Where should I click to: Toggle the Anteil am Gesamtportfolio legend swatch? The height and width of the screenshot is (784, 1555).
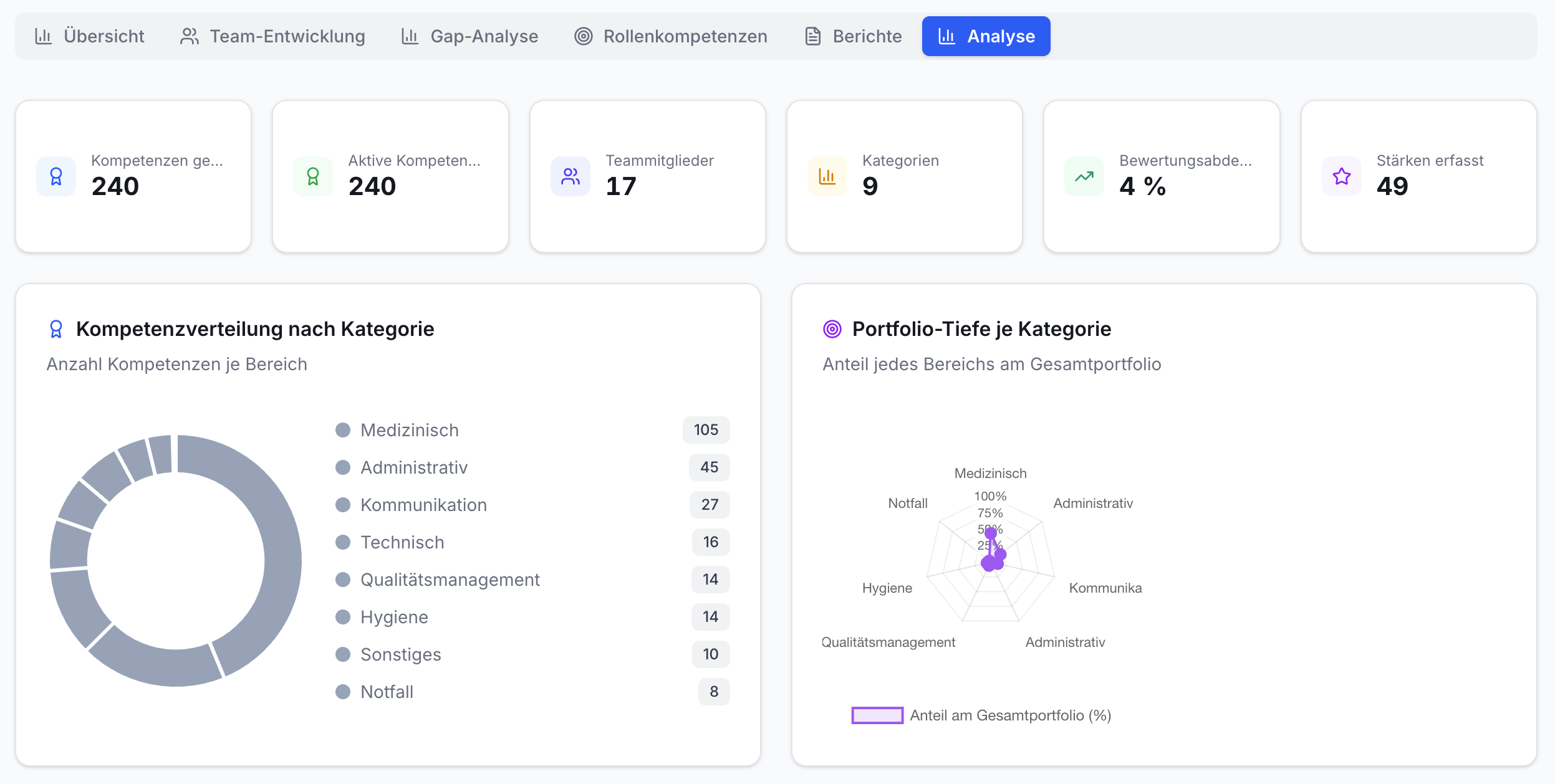(x=877, y=715)
